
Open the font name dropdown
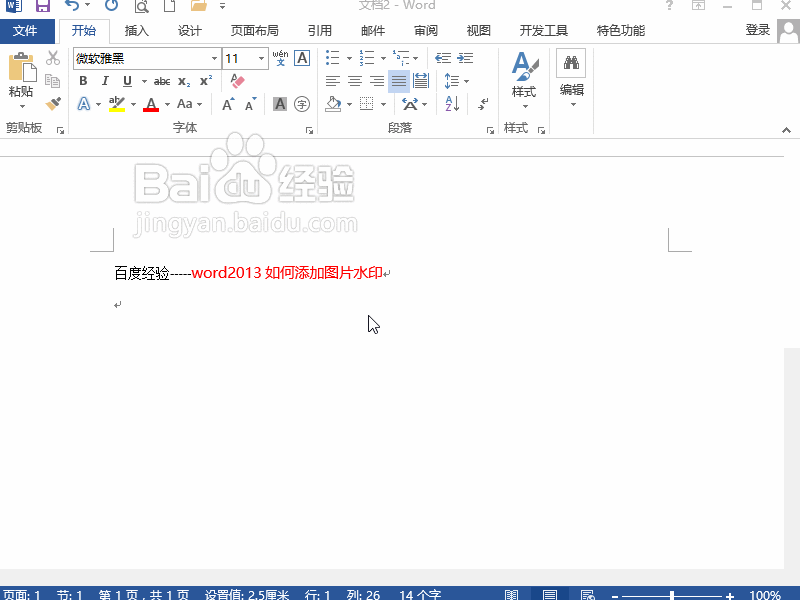pyautogui.click(x=214, y=58)
